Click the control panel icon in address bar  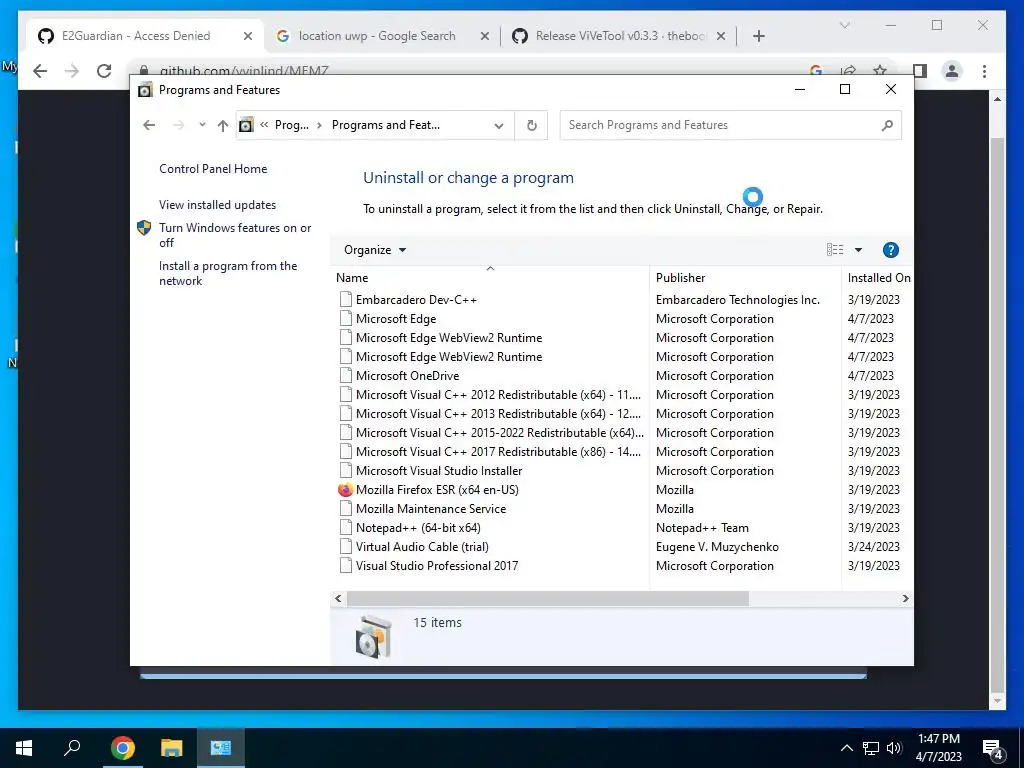tap(246, 125)
